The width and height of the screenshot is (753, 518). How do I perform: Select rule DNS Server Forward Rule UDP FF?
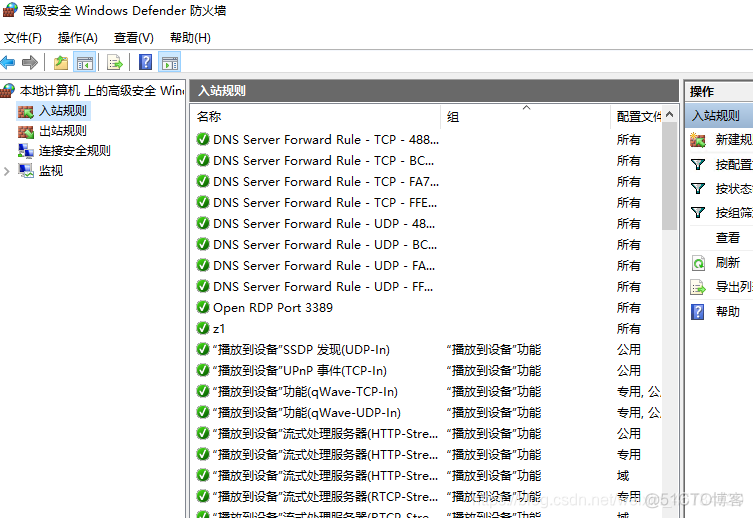coord(323,287)
